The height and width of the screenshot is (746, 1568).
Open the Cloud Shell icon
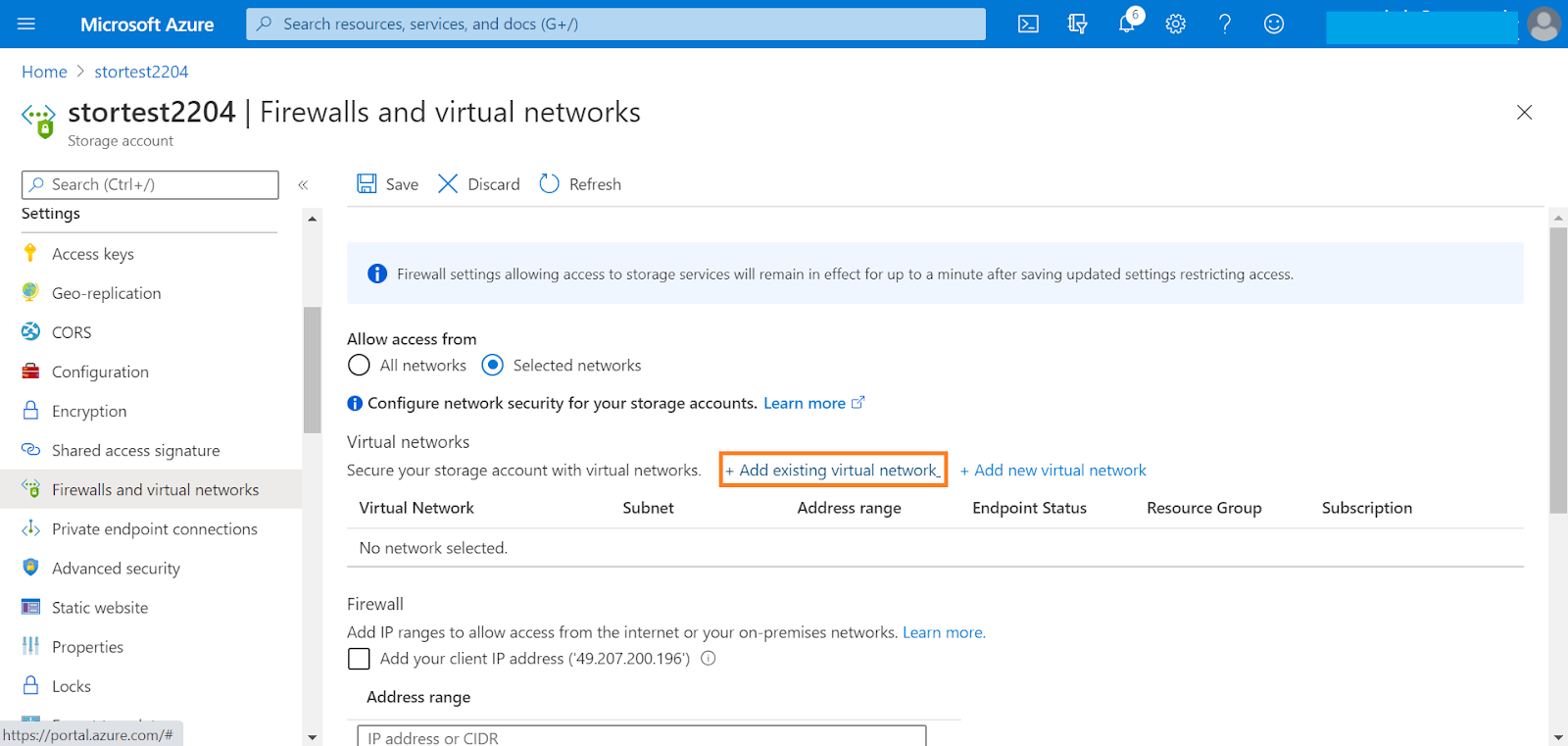[1028, 25]
